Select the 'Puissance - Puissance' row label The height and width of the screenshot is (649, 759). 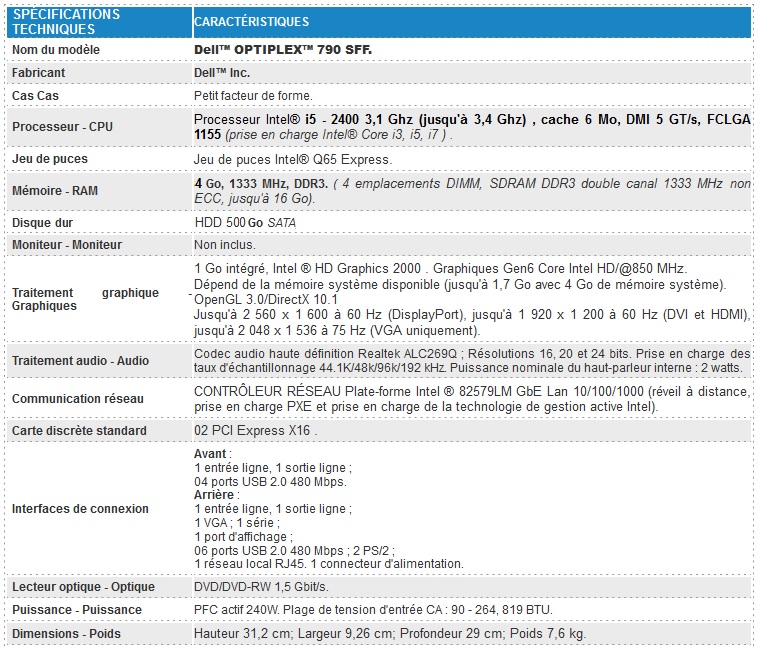pyautogui.click(x=76, y=610)
